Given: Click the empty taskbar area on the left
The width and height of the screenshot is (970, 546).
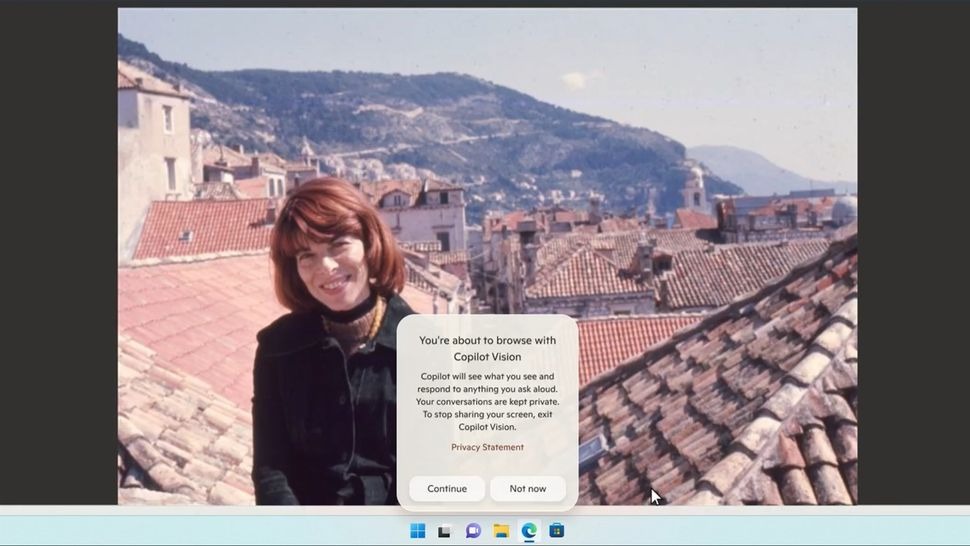Looking at the screenshot, I should pyautogui.click(x=198, y=531).
